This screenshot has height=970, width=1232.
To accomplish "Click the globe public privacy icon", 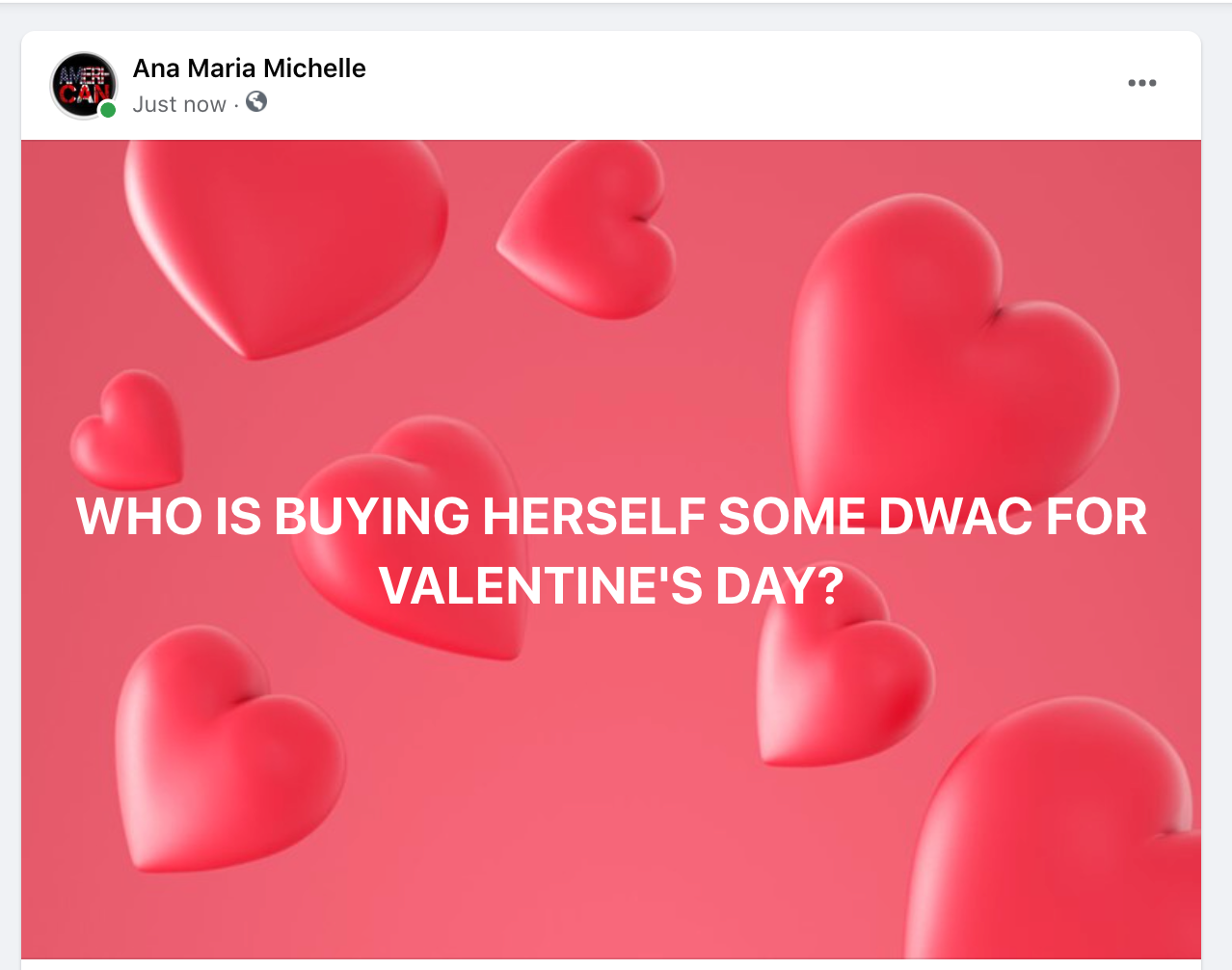I will pyautogui.click(x=256, y=102).
